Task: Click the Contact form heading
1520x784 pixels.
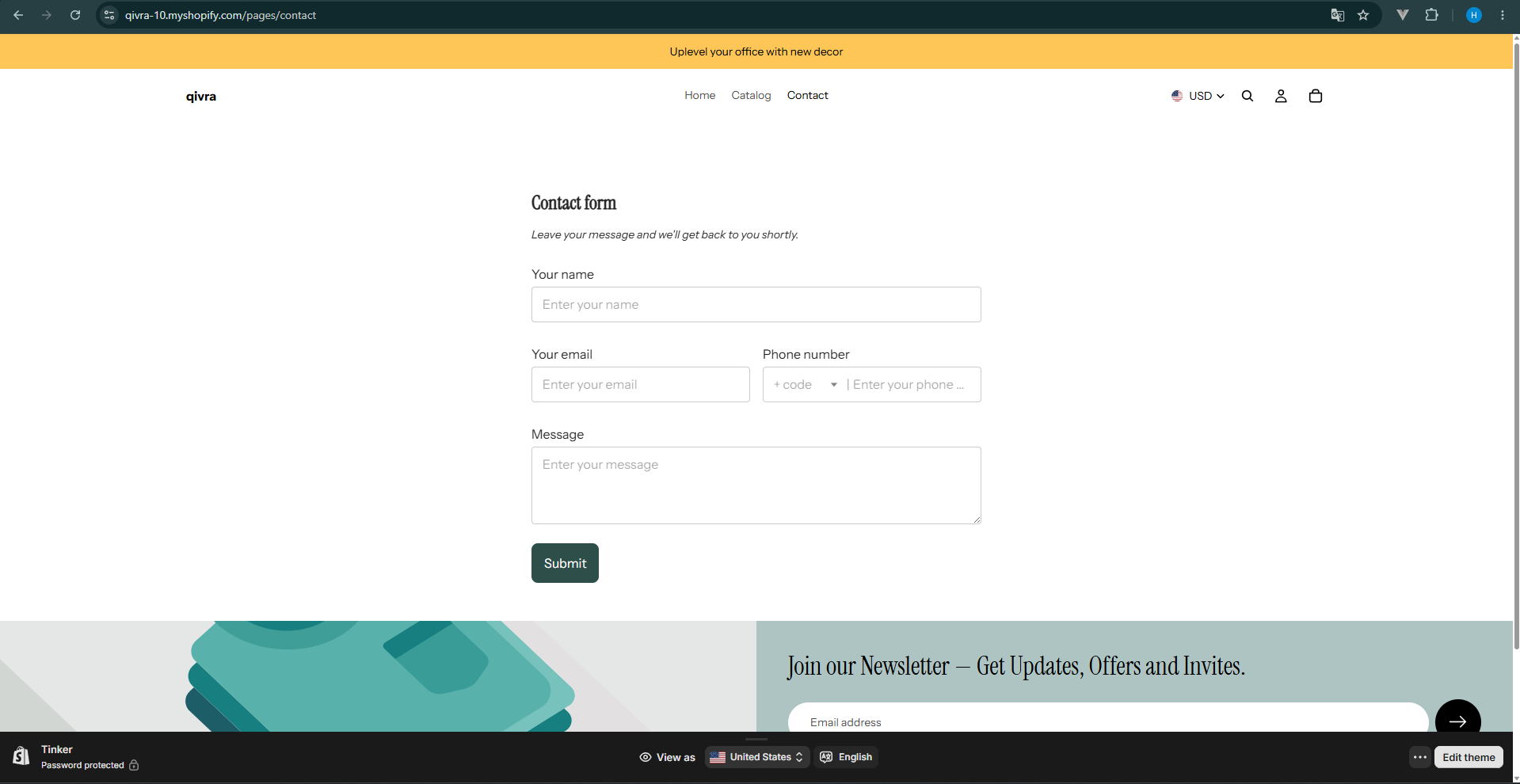Action: (x=574, y=203)
